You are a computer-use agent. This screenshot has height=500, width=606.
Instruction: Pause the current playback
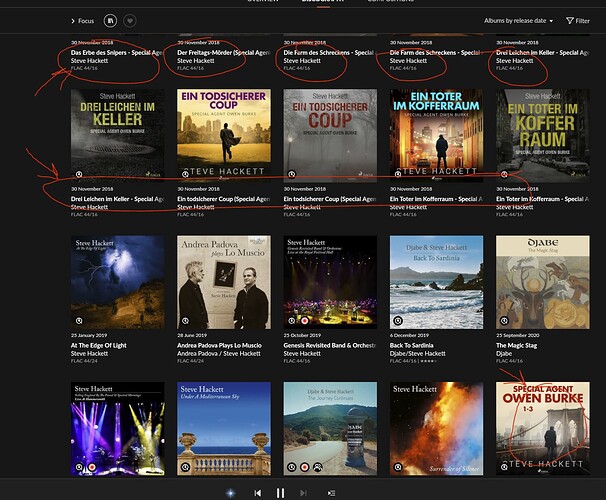[x=281, y=493]
